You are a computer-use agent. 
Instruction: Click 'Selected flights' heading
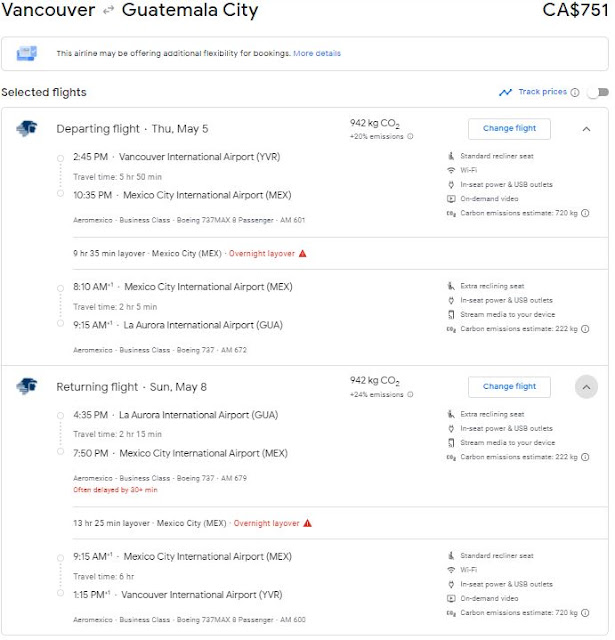tap(44, 92)
